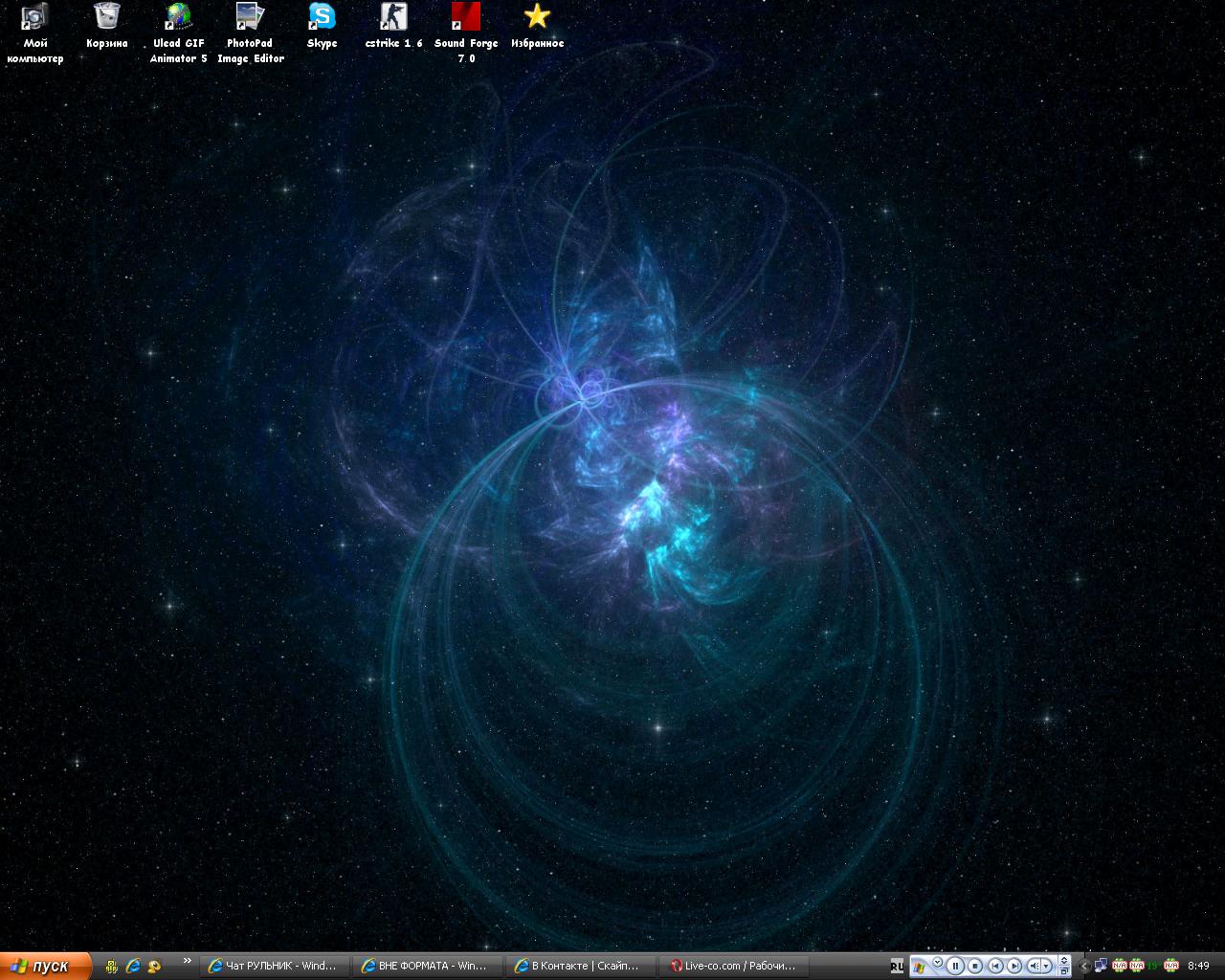Switch to Чат РУЛЬНИК browser window
Screen dimensions: 1225x980
[x=275, y=967]
